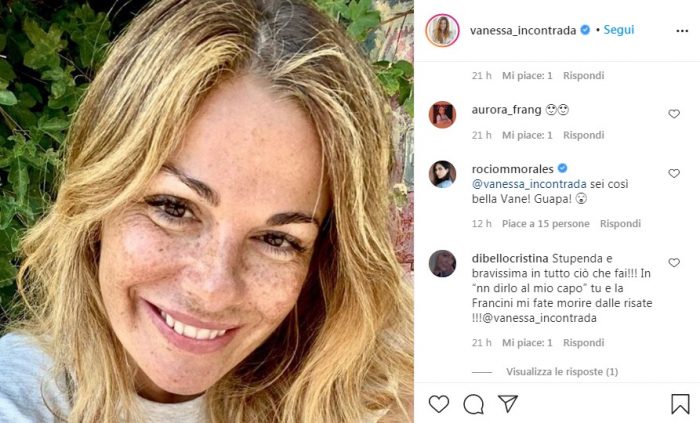
Task: Save post with bookmark icon
Action: (x=680, y=404)
